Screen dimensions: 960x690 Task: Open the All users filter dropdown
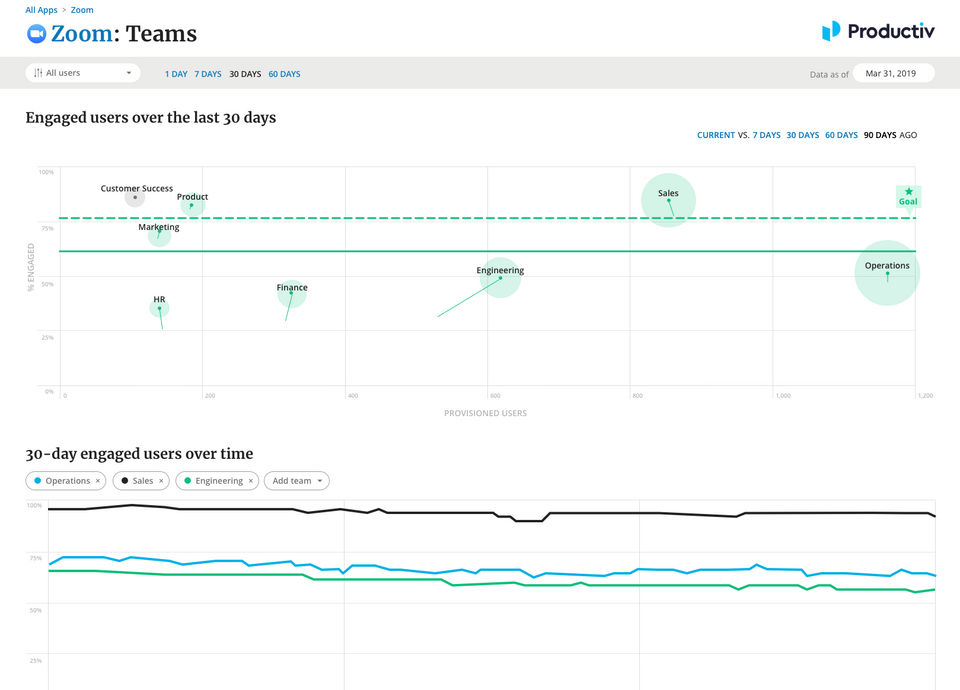click(84, 73)
